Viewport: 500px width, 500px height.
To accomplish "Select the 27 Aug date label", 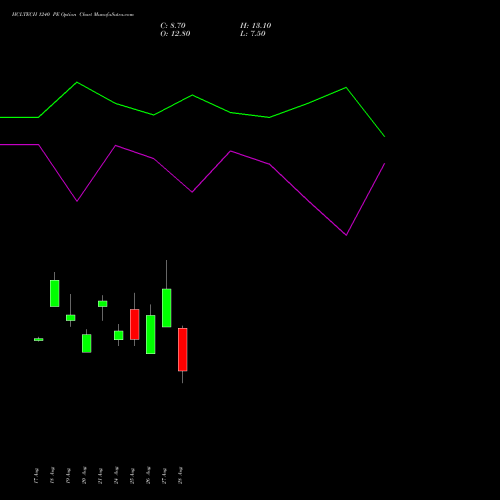I will [164, 476].
